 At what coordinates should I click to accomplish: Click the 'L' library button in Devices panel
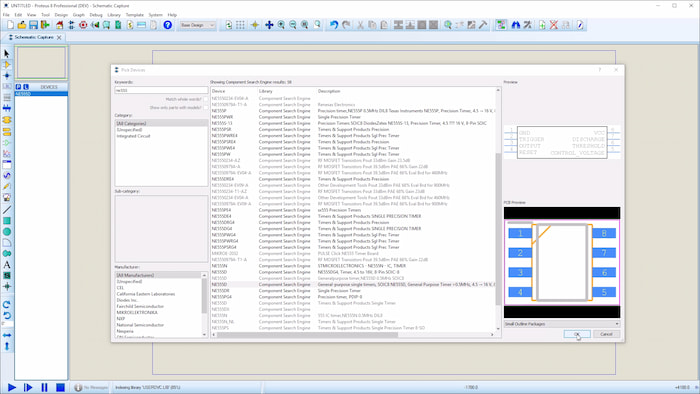(x=25, y=87)
